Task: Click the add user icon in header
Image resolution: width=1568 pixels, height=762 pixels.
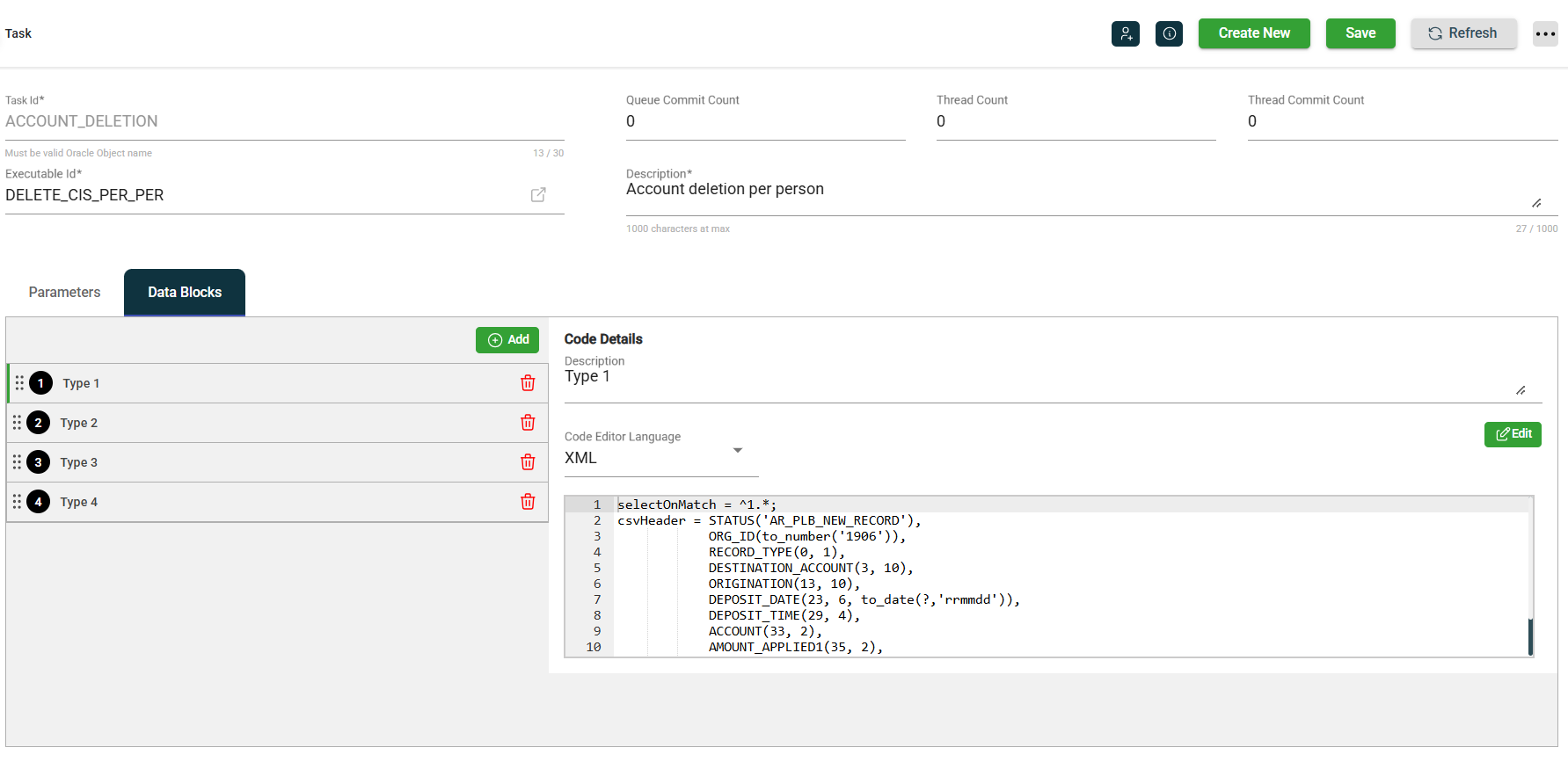Action: pos(1125,33)
